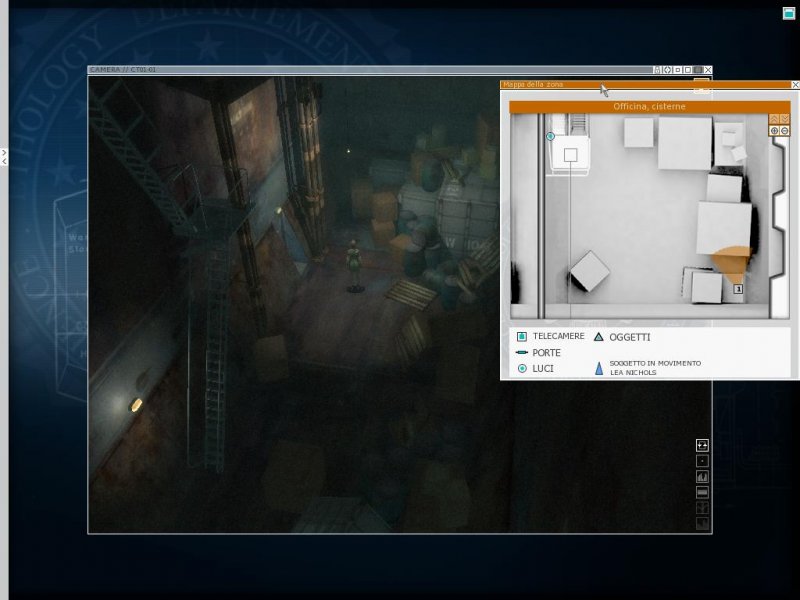Toggle the TELECAMERE legend marker
The height and width of the screenshot is (600, 800).
(521, 337)
